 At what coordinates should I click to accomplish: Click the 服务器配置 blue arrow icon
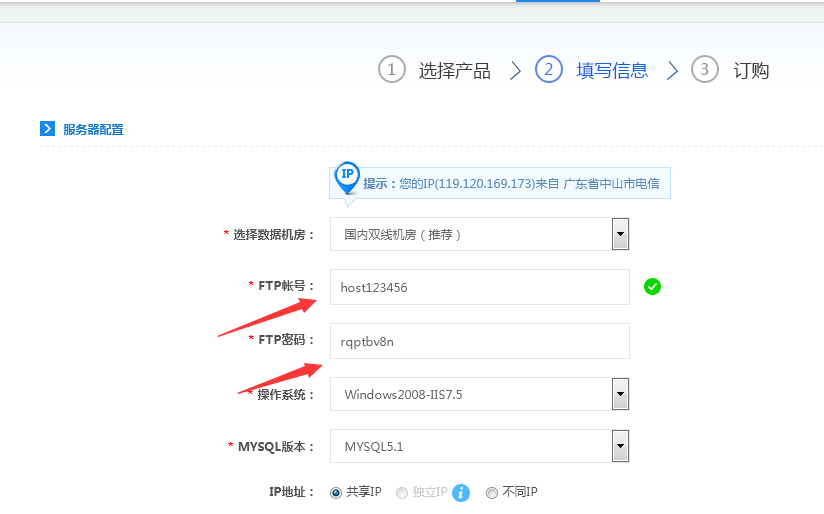point(47,128)
